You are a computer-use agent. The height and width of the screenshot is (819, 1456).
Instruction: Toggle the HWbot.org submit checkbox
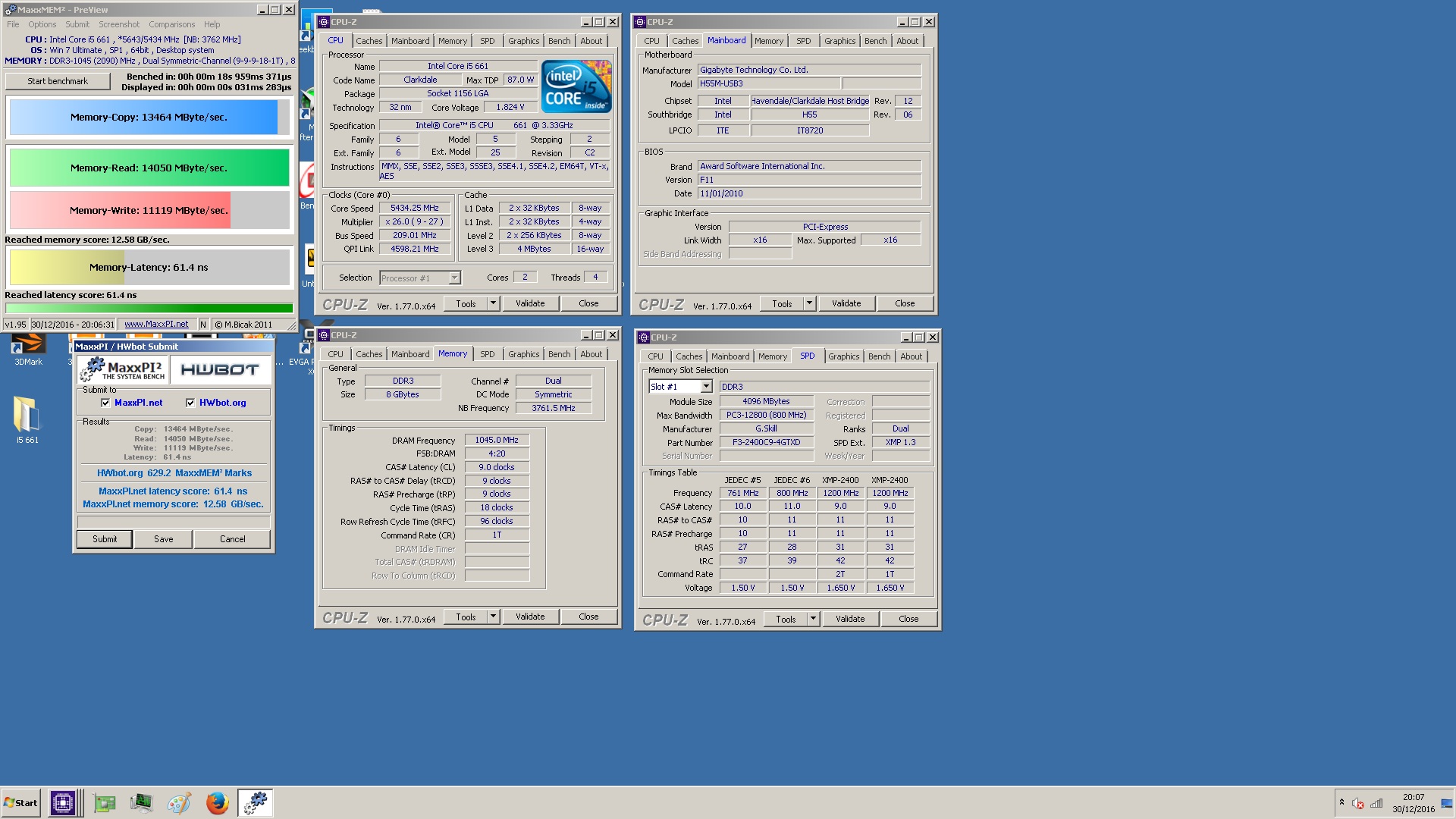pyautogui.click(x=190, y=403)
